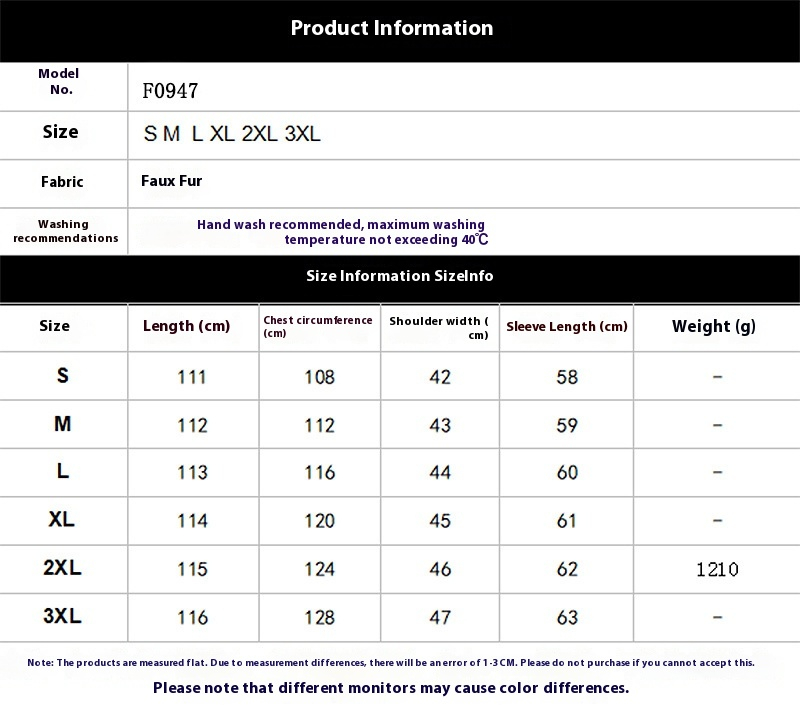Screen dimensions: 800x713
Task: Click the Faux Fur fabric value
Action: [x=172, y=181]
